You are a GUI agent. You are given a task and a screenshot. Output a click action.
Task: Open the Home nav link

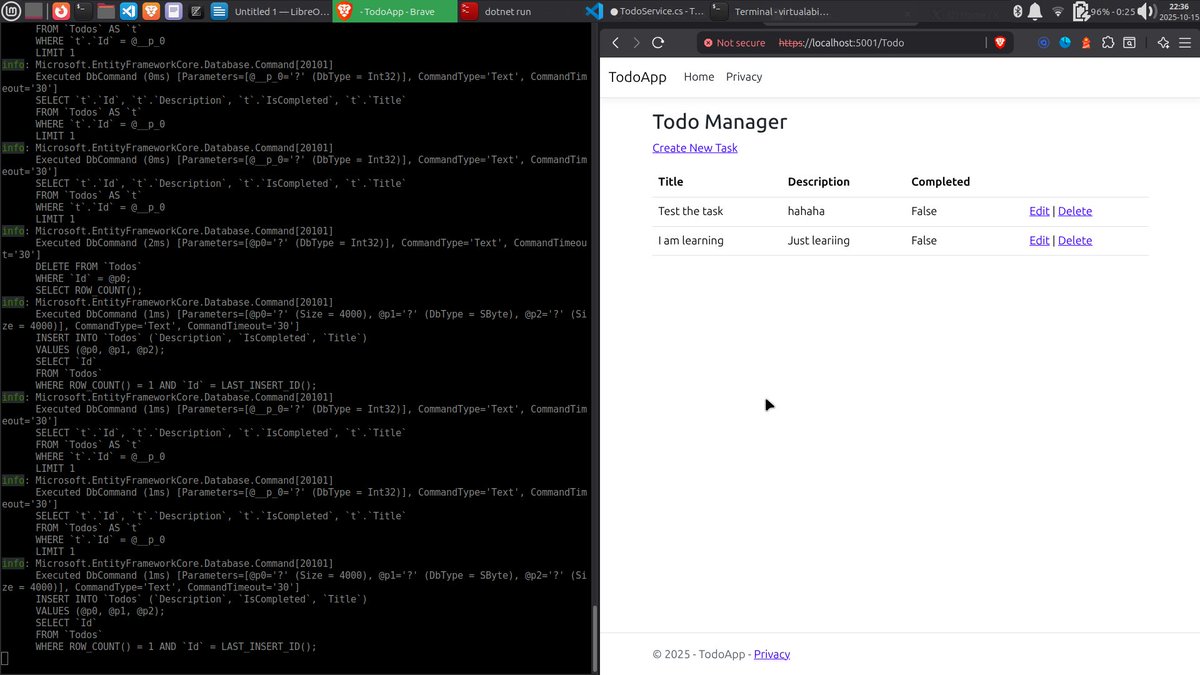699,77
